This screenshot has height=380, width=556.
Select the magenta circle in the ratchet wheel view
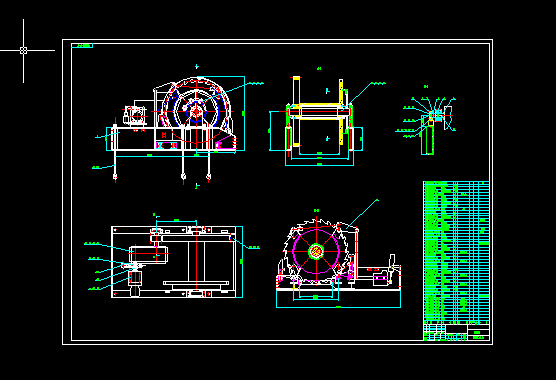tap(316, 251)
